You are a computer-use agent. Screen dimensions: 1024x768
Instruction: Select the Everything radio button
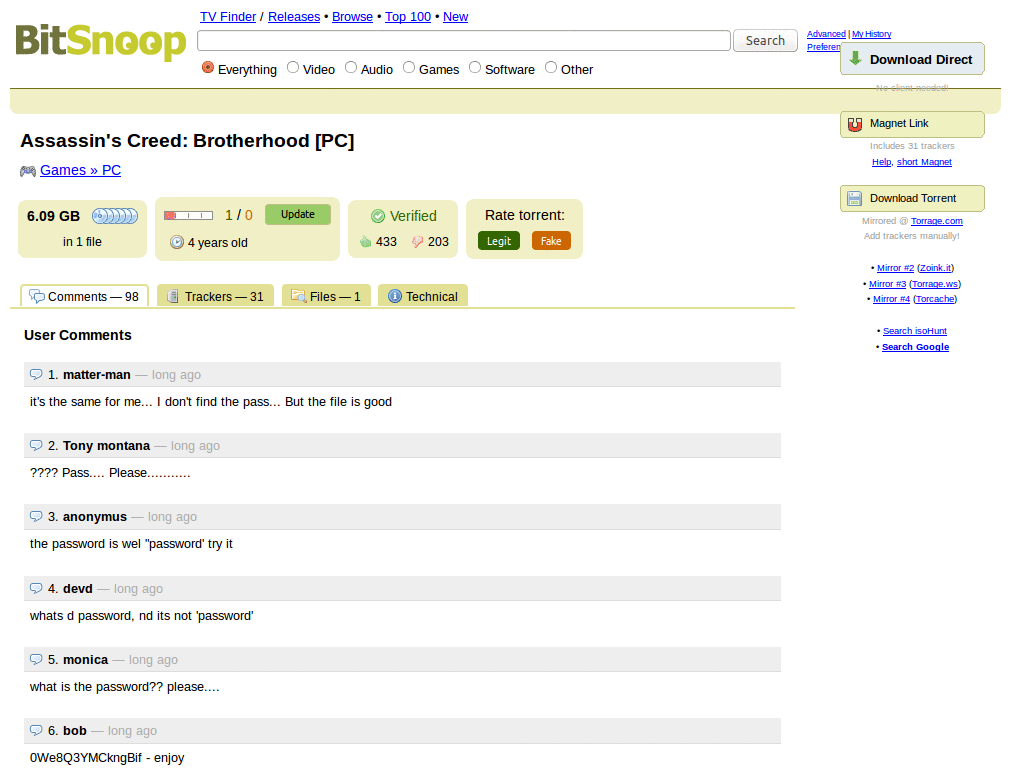point(208,67)
